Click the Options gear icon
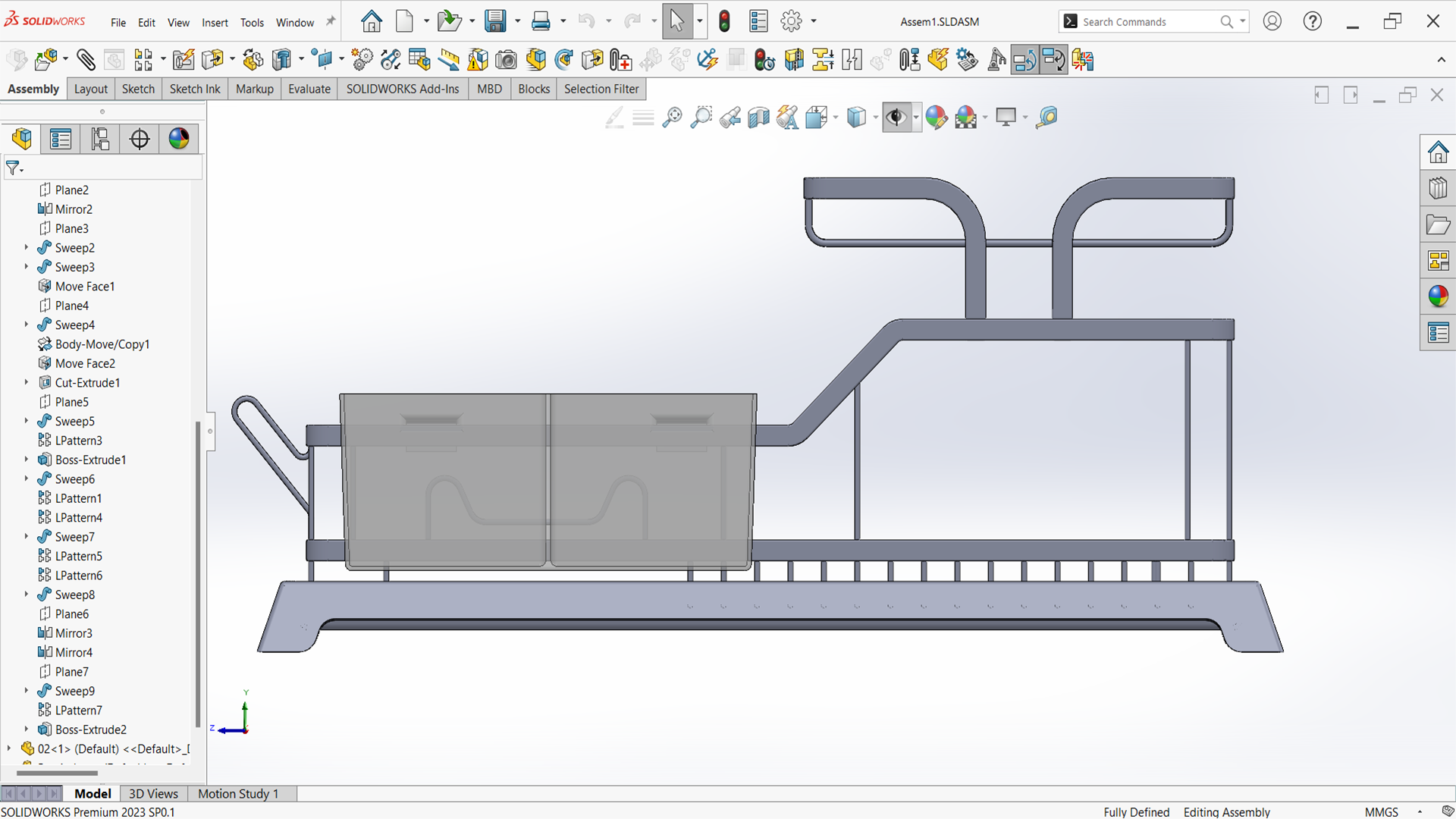 [x=791, y=21]
